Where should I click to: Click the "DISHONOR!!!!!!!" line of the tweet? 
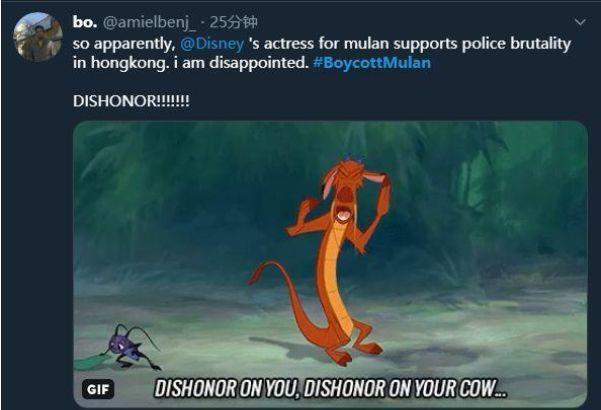tap(131, 101)
